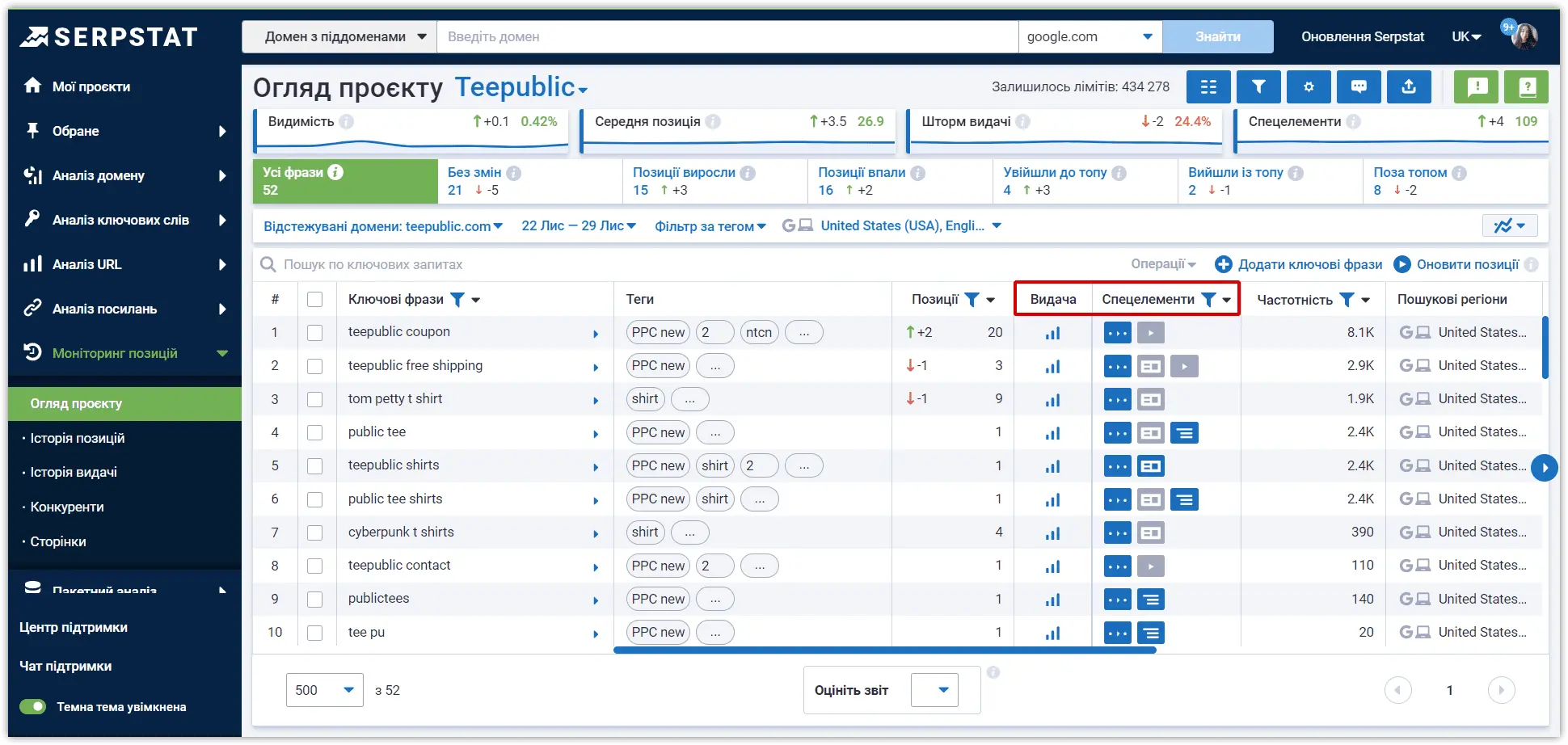The image size is (1568, 745).
Task: Click the blue filter funnel toolbar button
Action: click(1258, 86)
